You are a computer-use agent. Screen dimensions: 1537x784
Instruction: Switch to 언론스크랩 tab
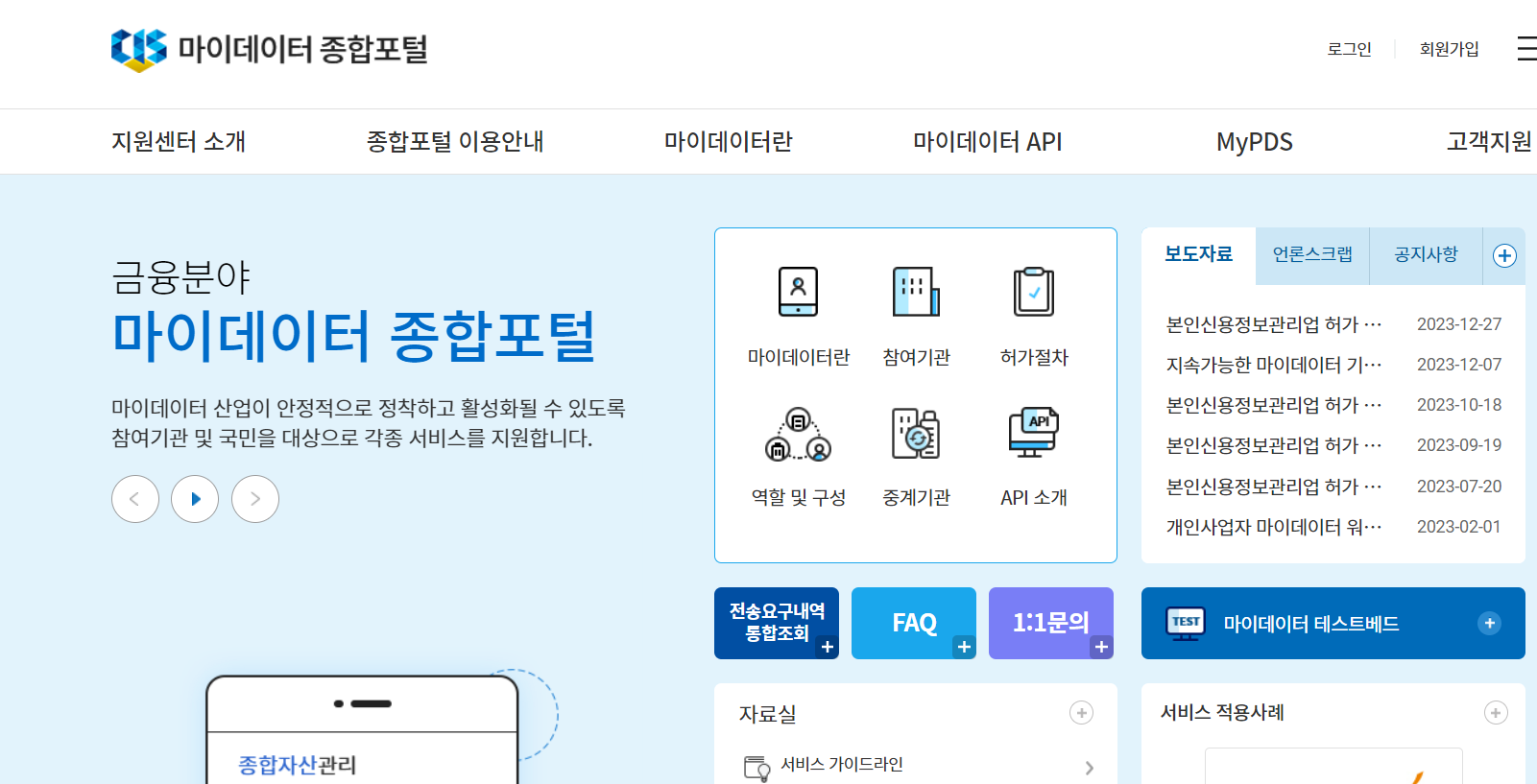[x=1312, y=255]
